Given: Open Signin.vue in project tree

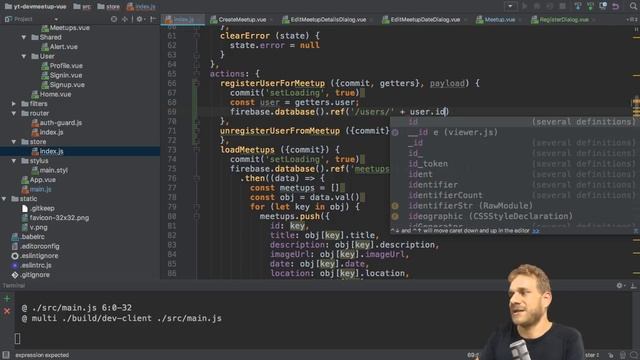Looking at the screenshot, I should [62, 75].
